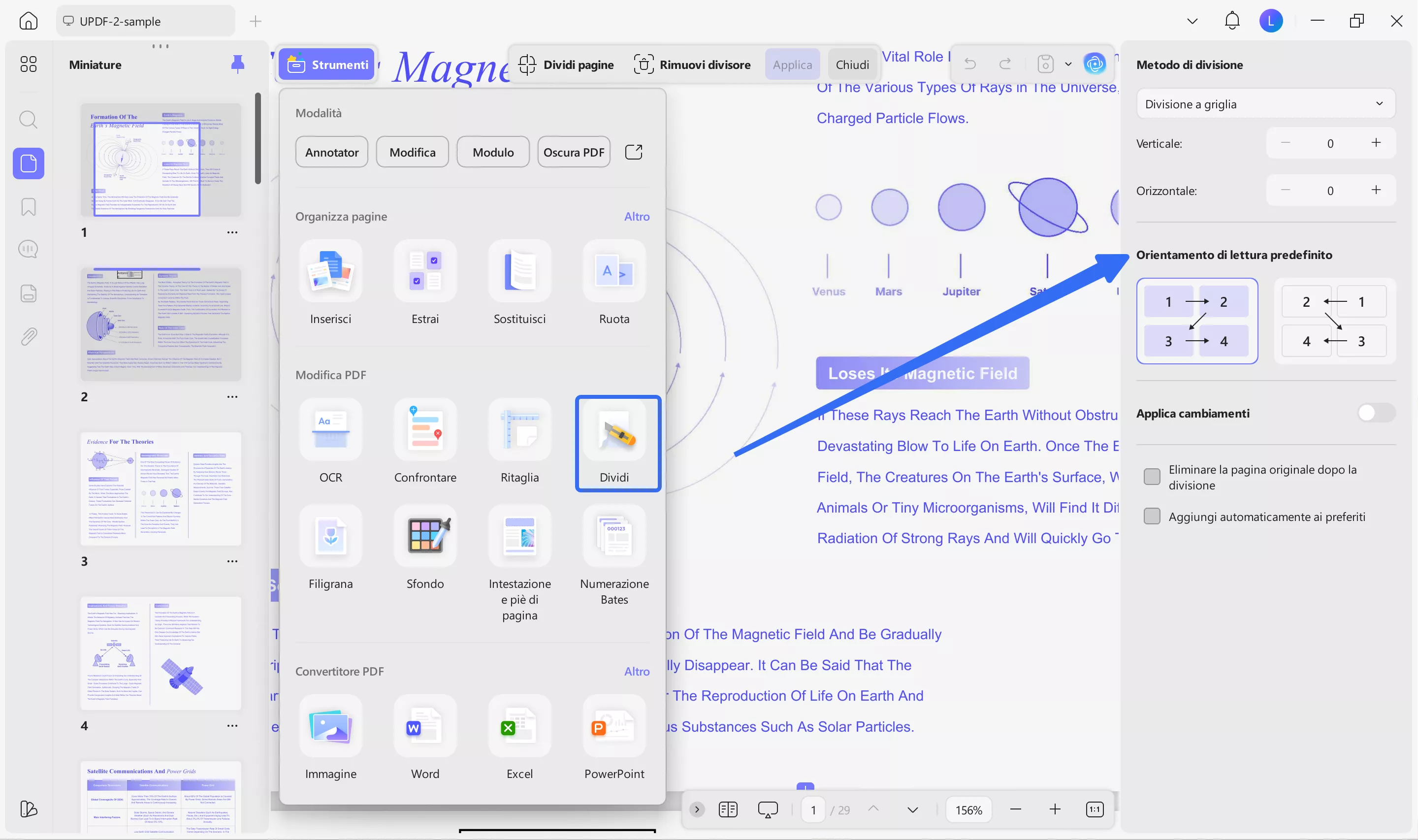The width and height of the screenshot is (1418, 840).
Task: Open the Divisione a griglia dropdown
Action: pyautogui.click(x=1265, y=103)
